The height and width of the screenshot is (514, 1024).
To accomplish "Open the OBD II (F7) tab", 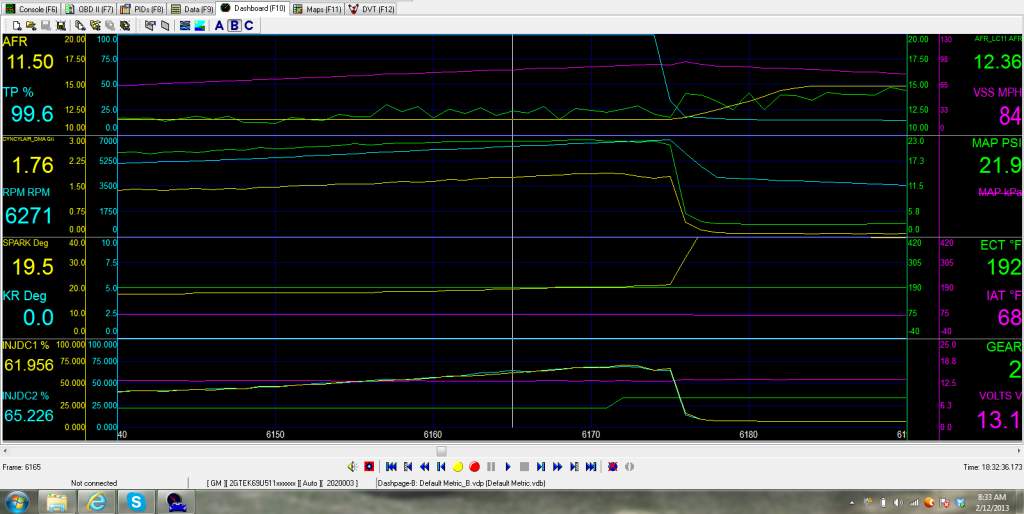I will pos(88,9).
